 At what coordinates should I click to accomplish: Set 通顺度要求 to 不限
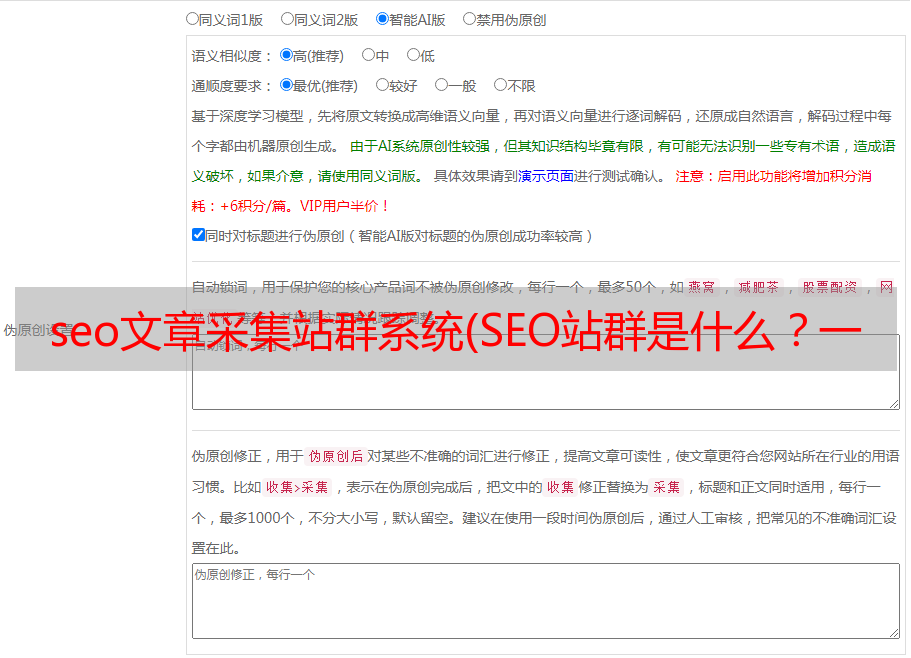500,85
